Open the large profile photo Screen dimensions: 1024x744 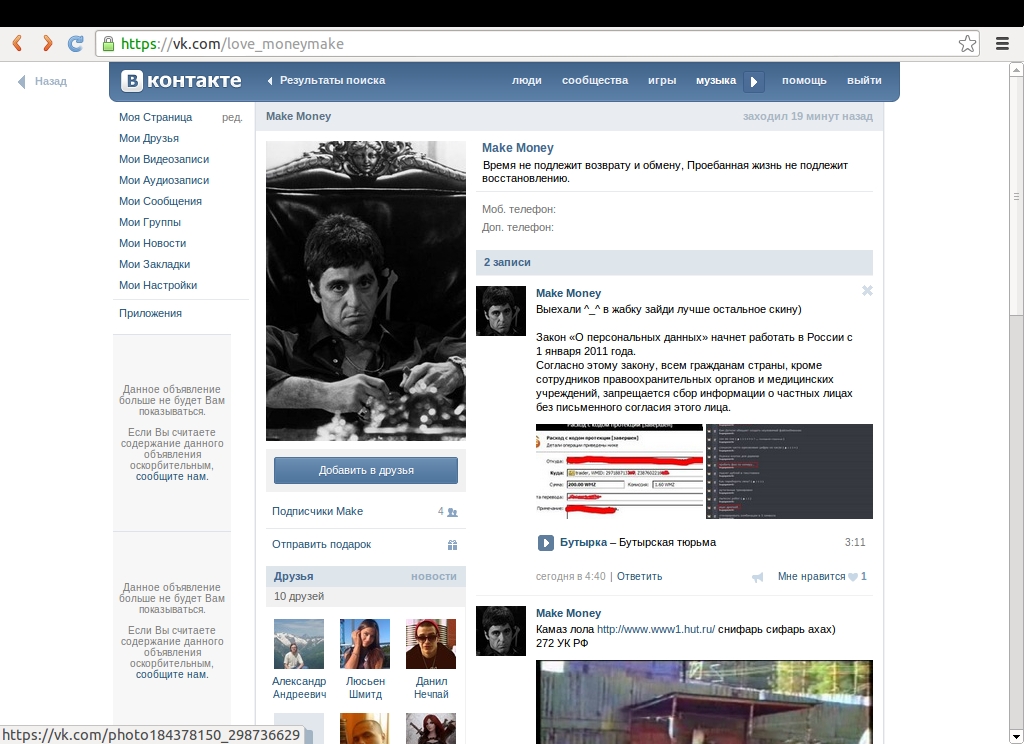click(366, 291)
